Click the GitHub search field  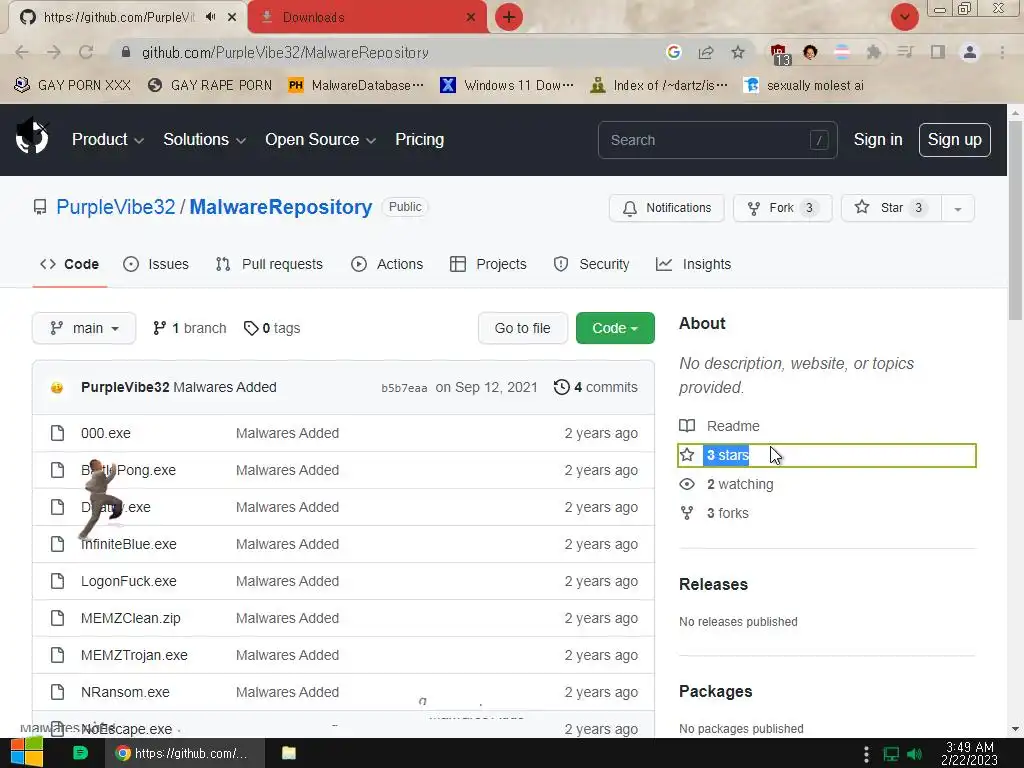(717, 140)
